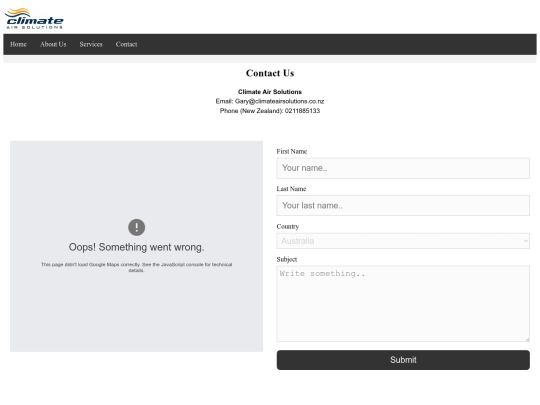This screenshot has width=540, height=405.
Task: Go to the About Us page
Action: click(x=53, y=44)
